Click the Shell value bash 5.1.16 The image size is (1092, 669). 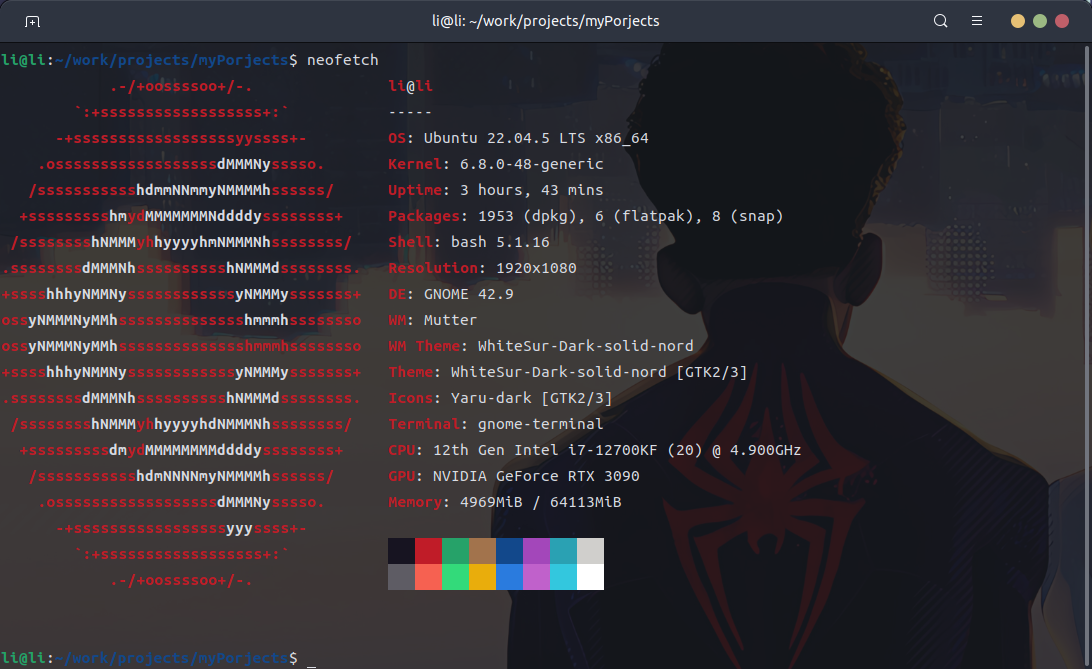500,242
